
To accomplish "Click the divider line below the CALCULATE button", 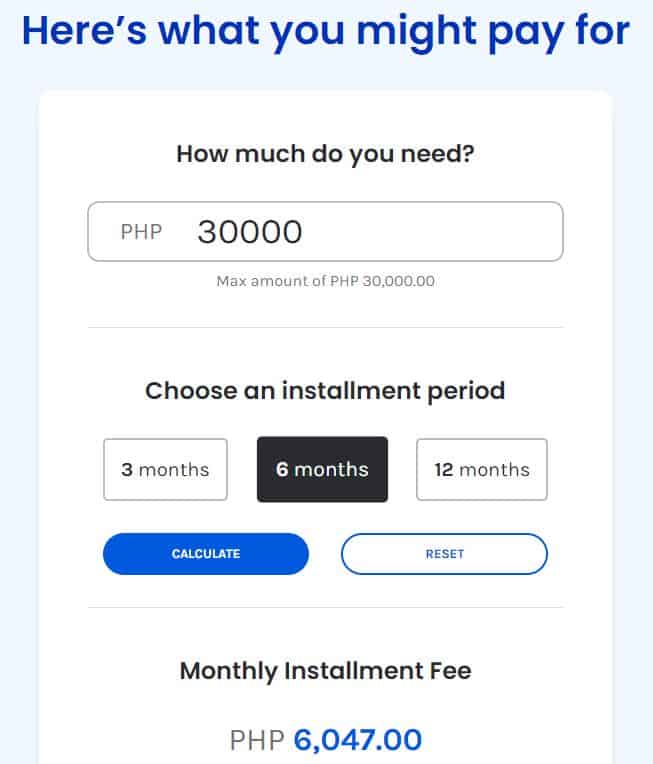I will 325,607.
